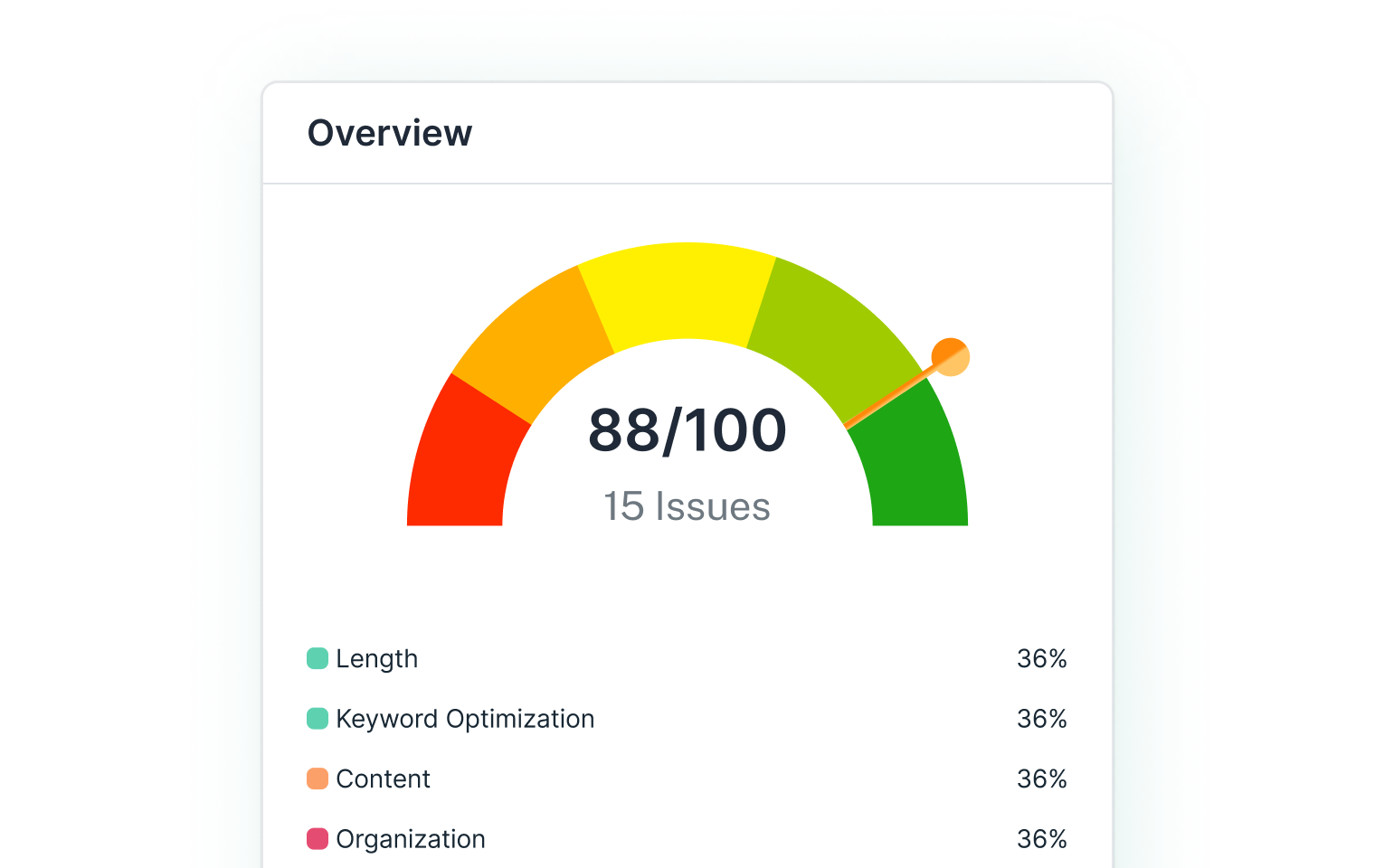Click the 36% value for Organization
Image resolution: width=1375 pixels, height=868 pixels.
pos(1041,839)
